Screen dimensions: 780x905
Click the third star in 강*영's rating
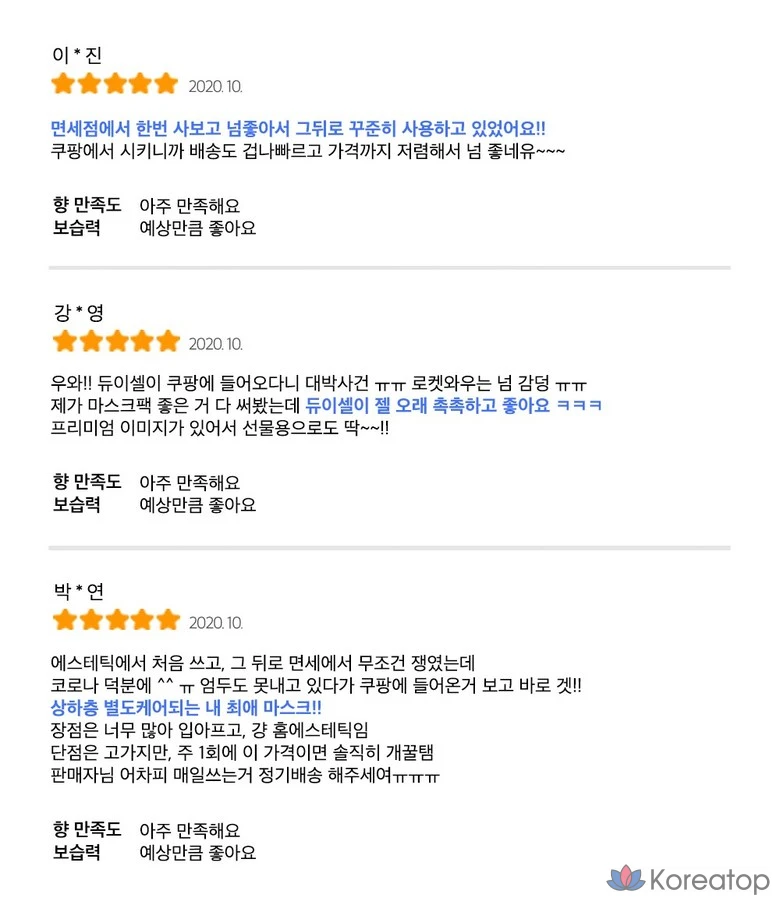[116, 342]
